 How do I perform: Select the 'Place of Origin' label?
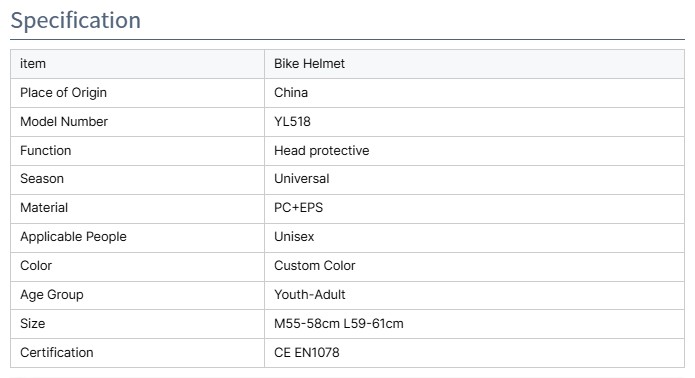click(x=63, y=93)
